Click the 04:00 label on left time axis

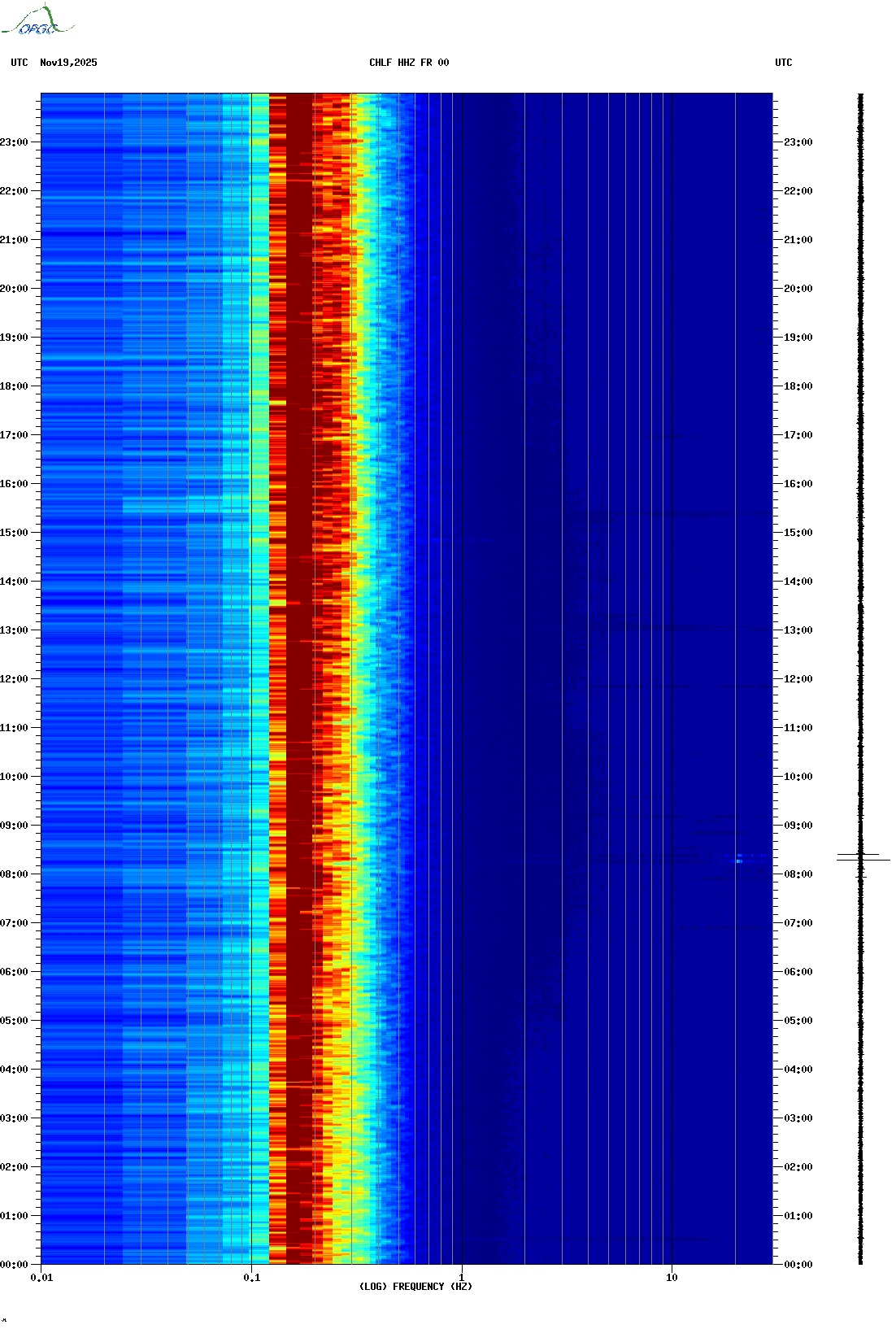[x=14, y=1070]
